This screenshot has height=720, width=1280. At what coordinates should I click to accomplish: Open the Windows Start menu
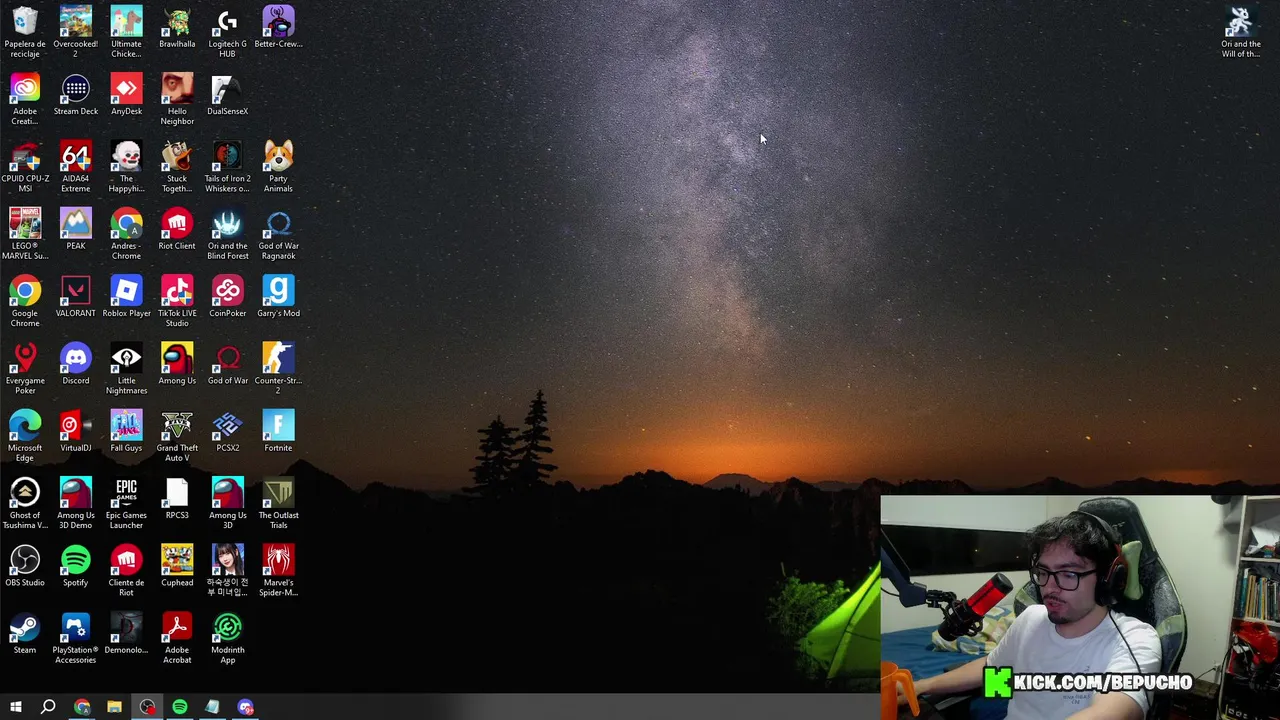[x=16, y=707]
